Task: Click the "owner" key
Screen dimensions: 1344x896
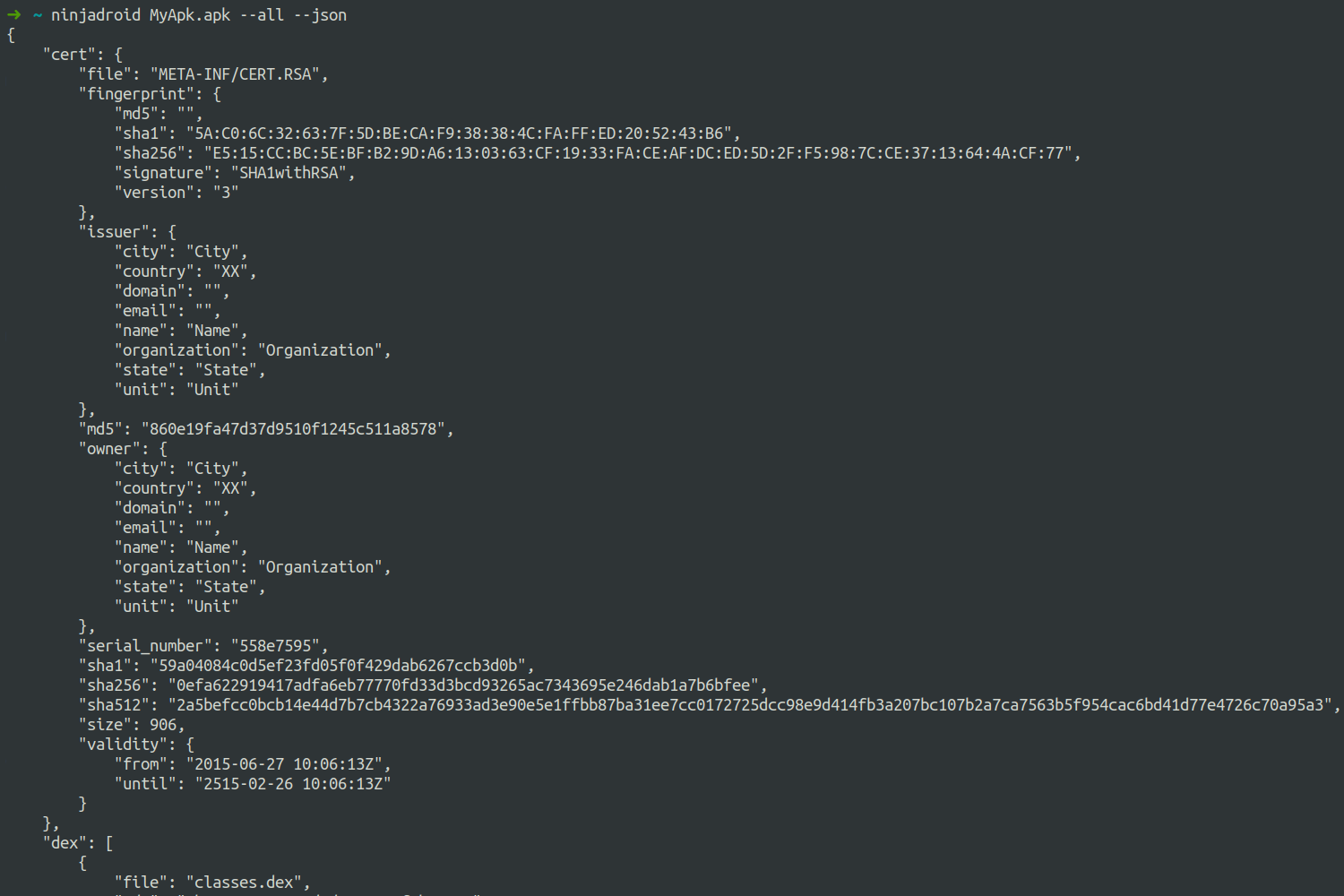Action: pyautogui.click(x=109, y=449)
